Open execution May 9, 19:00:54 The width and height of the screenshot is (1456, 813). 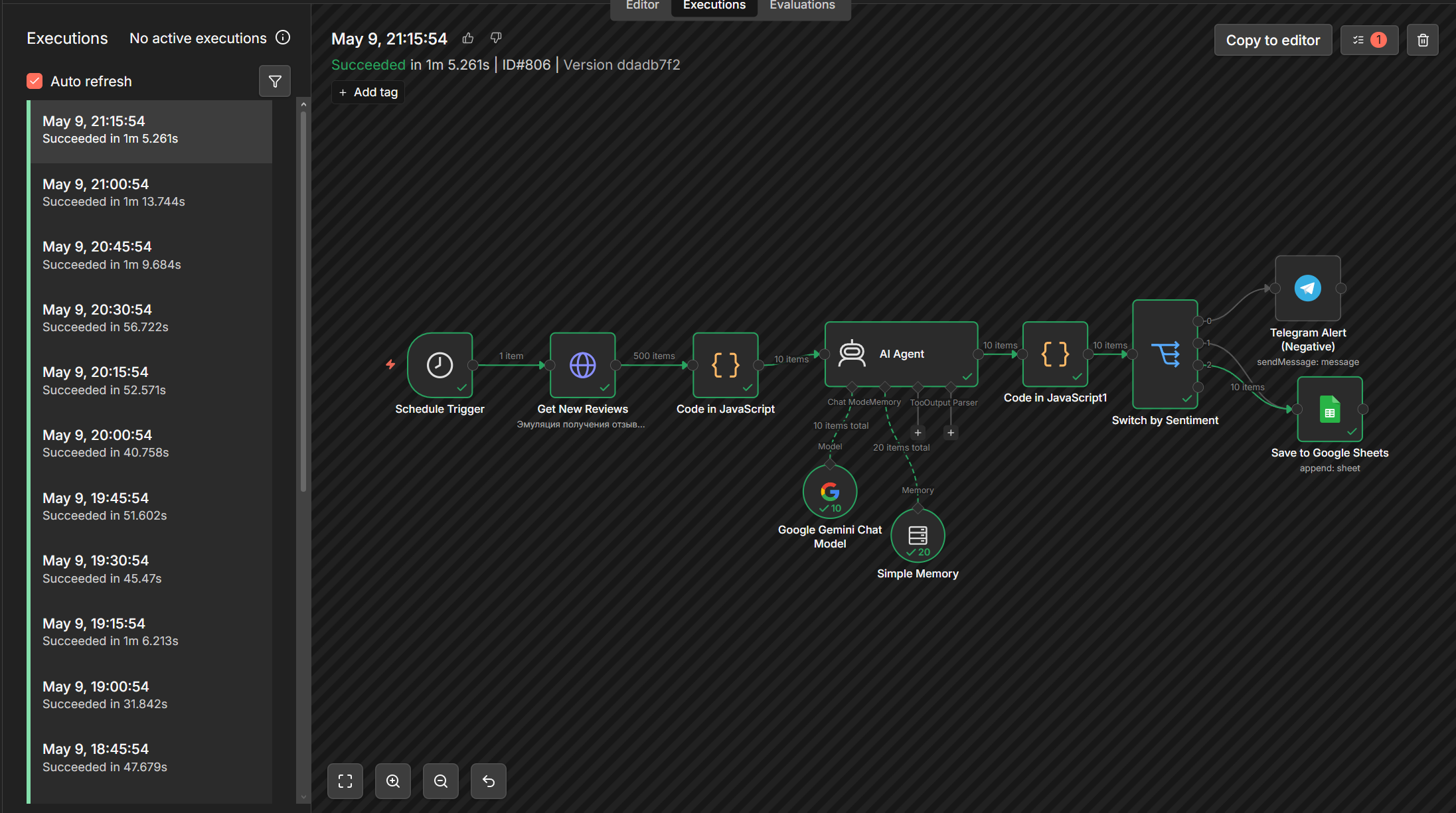(x=150, y=697)
